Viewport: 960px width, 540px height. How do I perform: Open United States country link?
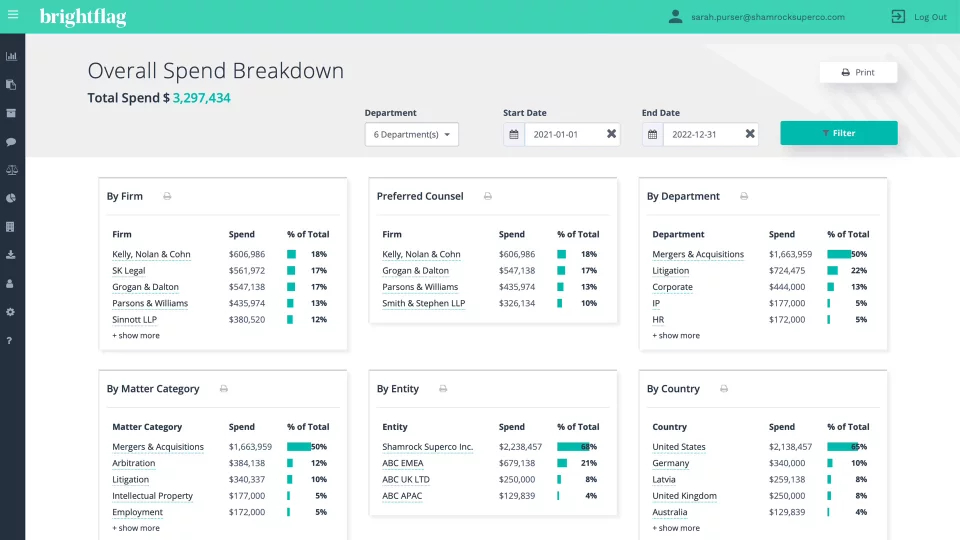point(678,447)
